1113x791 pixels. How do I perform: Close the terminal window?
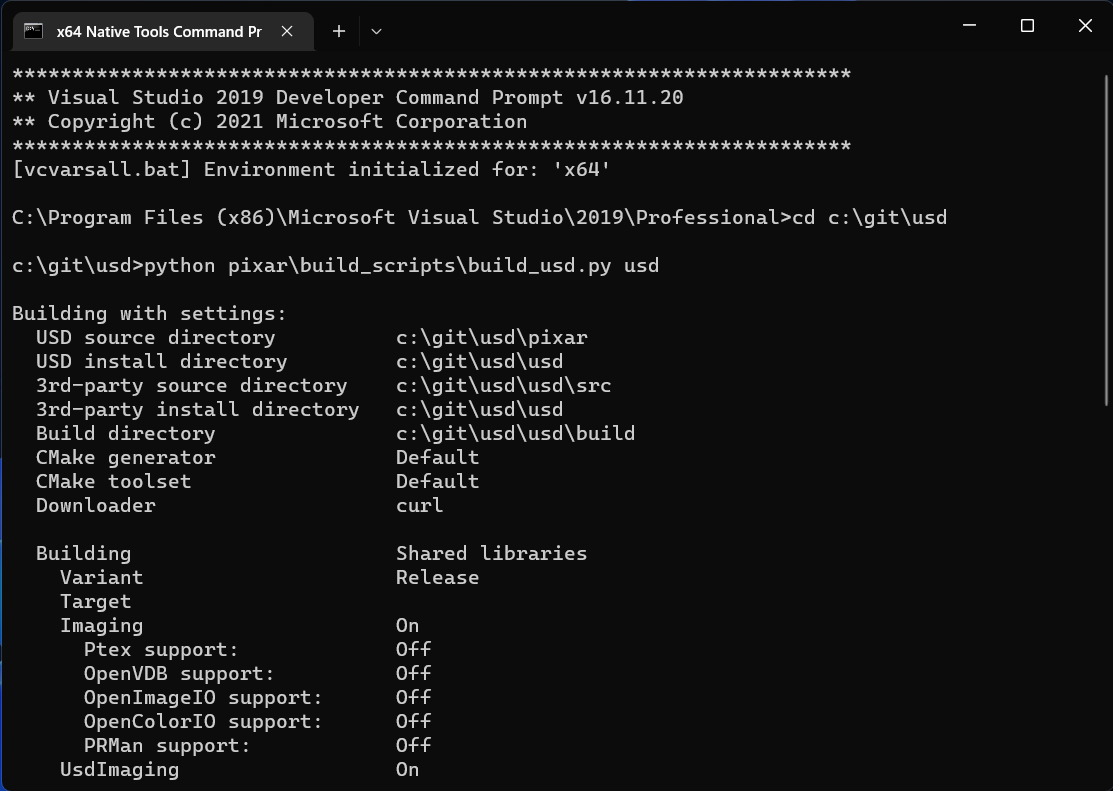coord(1085,26)
